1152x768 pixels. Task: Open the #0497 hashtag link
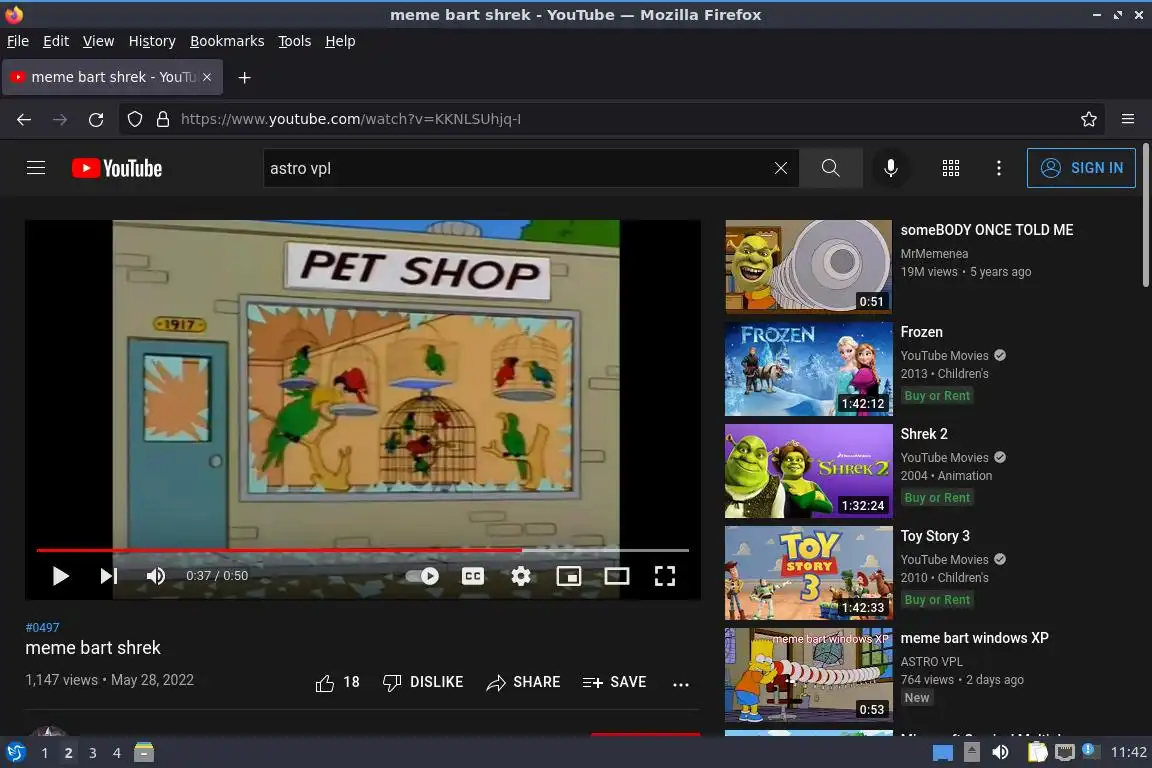pos(43,628)
